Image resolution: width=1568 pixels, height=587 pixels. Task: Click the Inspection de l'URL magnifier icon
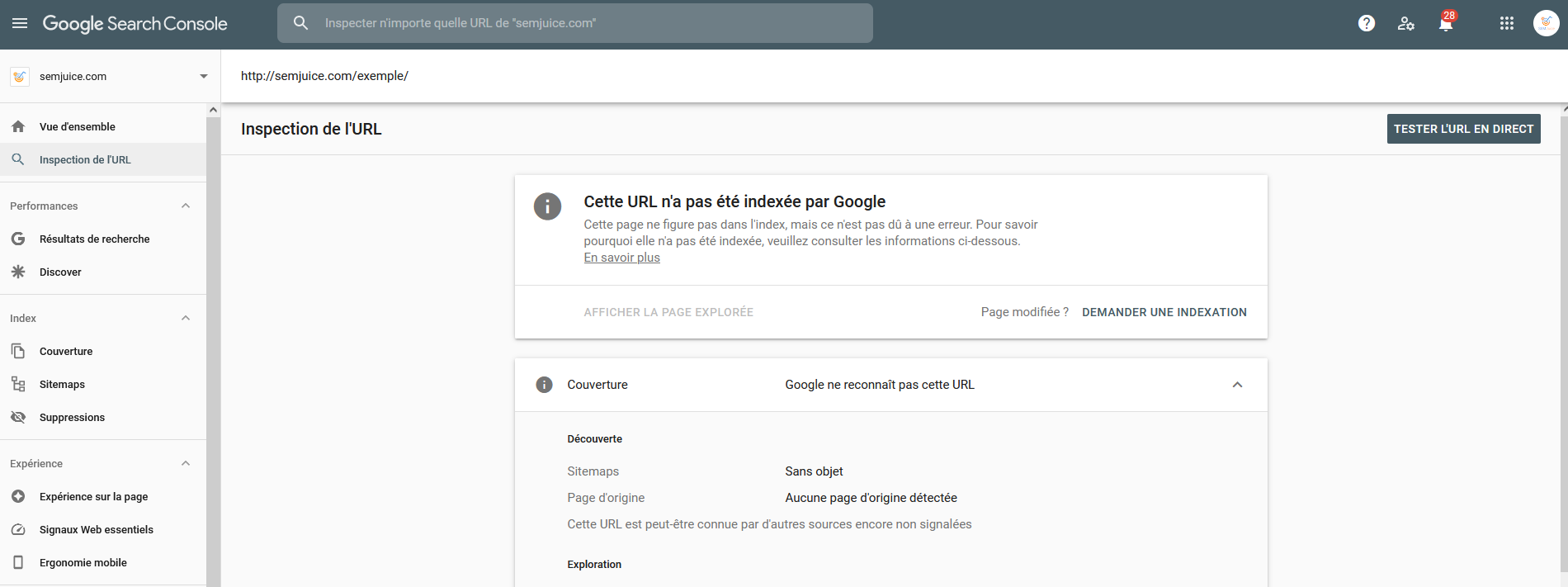[18, 159]
